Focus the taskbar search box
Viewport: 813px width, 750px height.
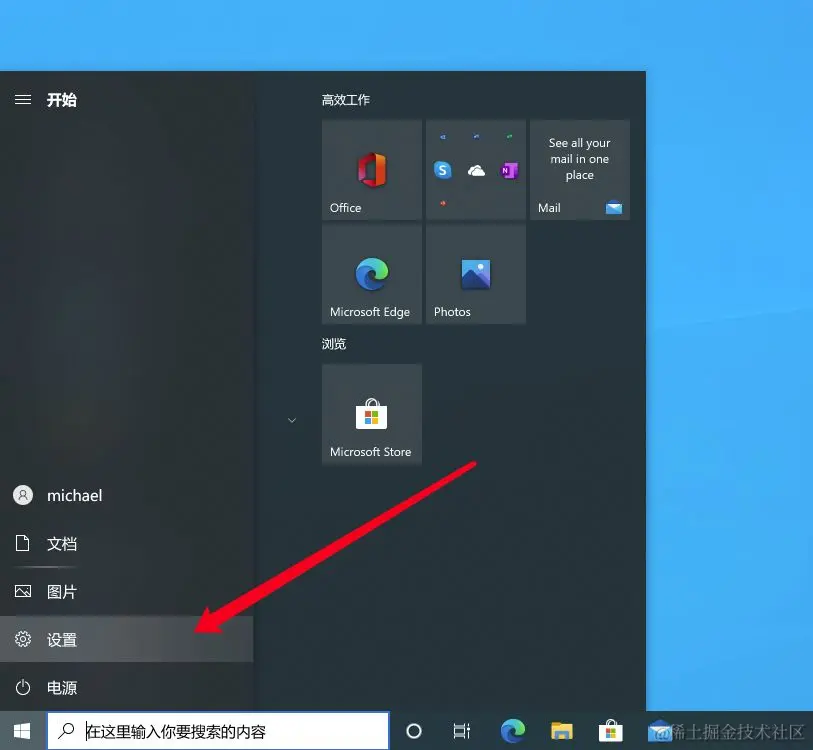218,731
